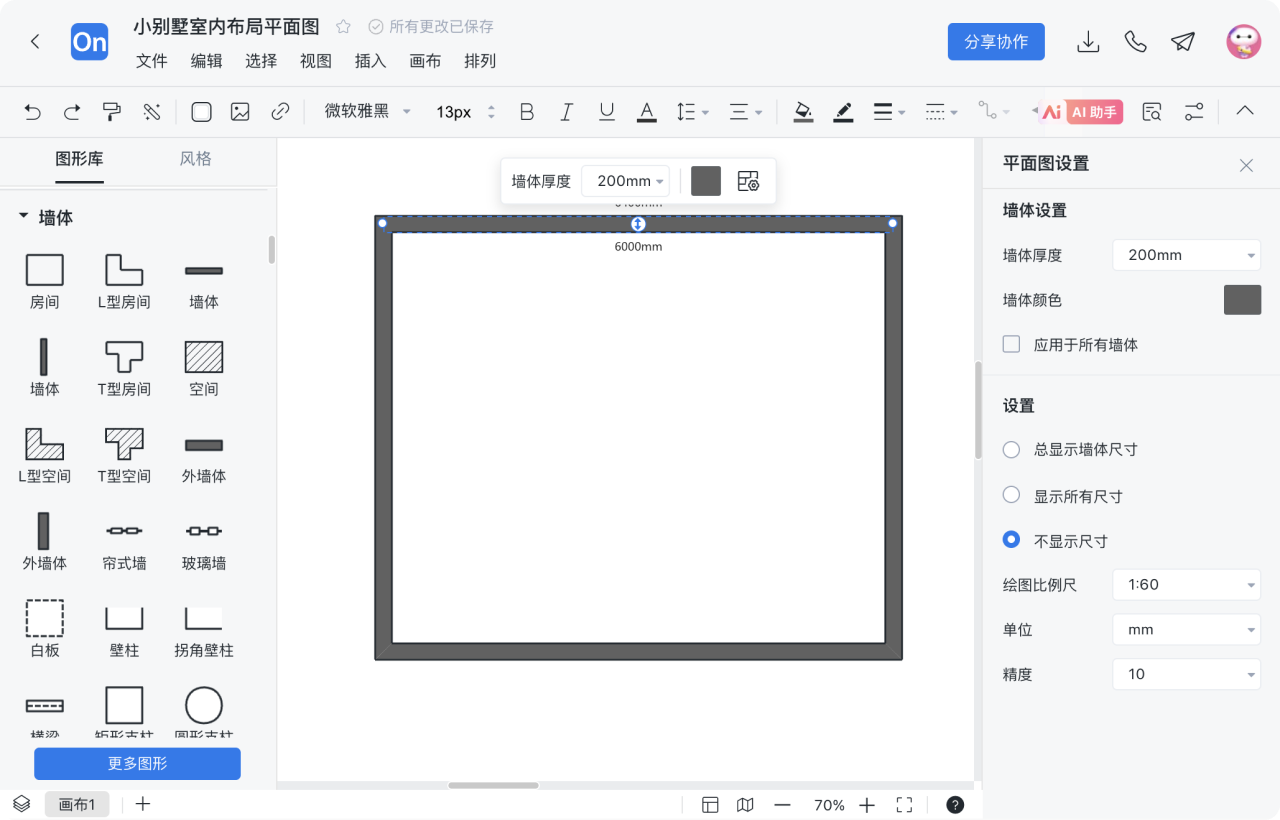Switch to the 风格 tab

[x=195, y=160]
